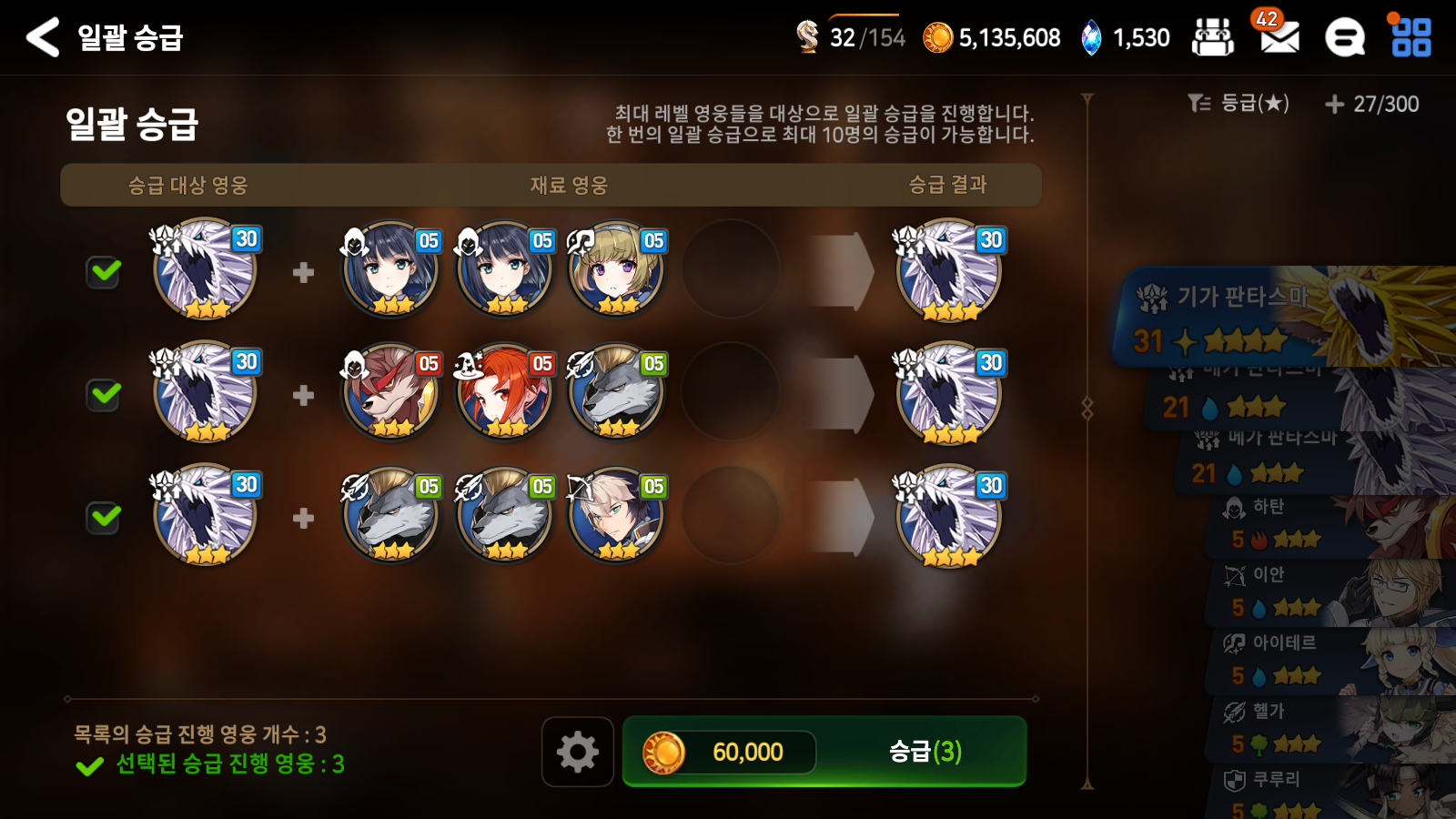Open the guild castle icon in top bar

point(1213,37)
